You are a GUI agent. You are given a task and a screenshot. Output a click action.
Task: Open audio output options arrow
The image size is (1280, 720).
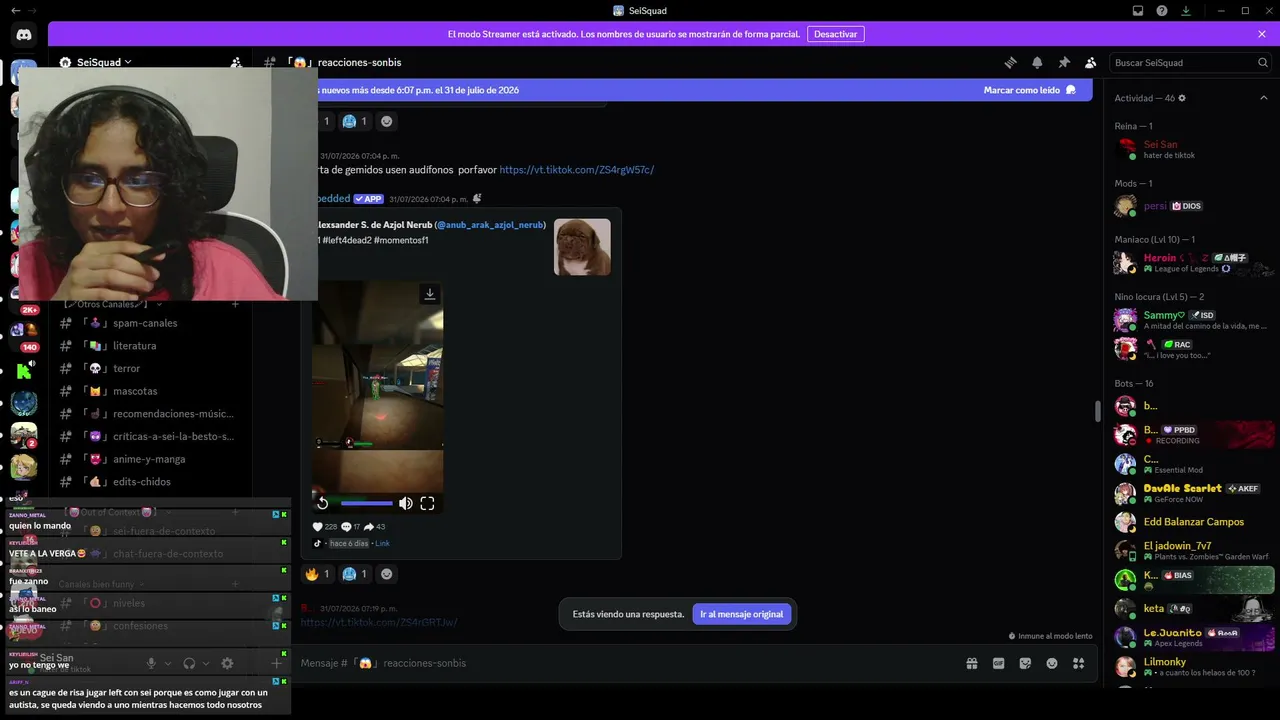pyautogui.click(x=206, y=663)
